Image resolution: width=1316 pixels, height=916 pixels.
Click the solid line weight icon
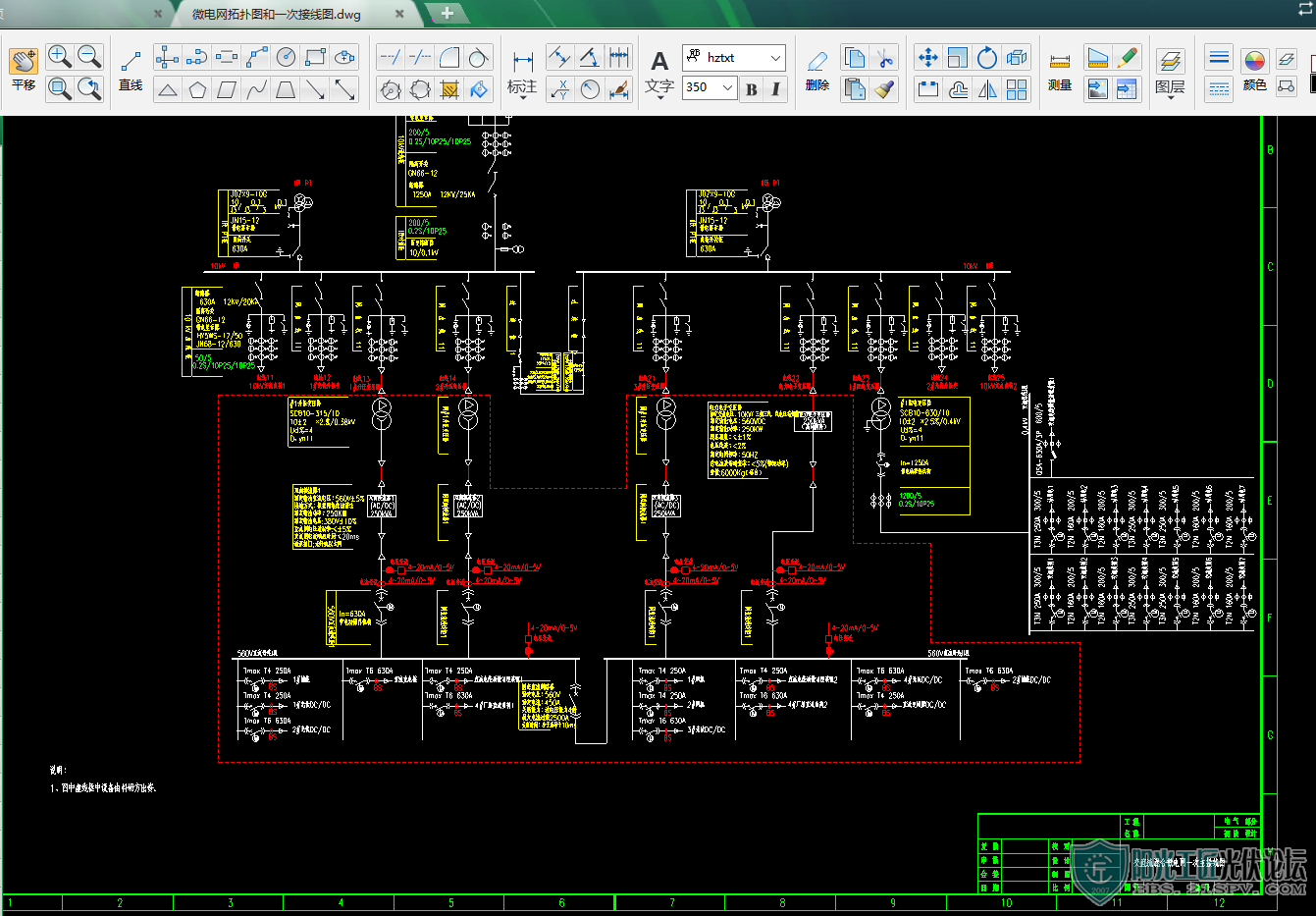(x=1219, y=57)
